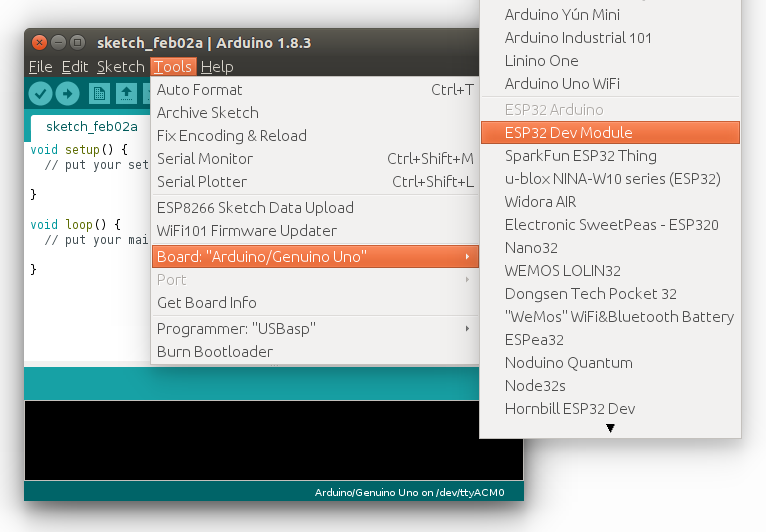Click the Open sketch toolbar icon
Screen dimensions: 766x532
coord(126,94)
